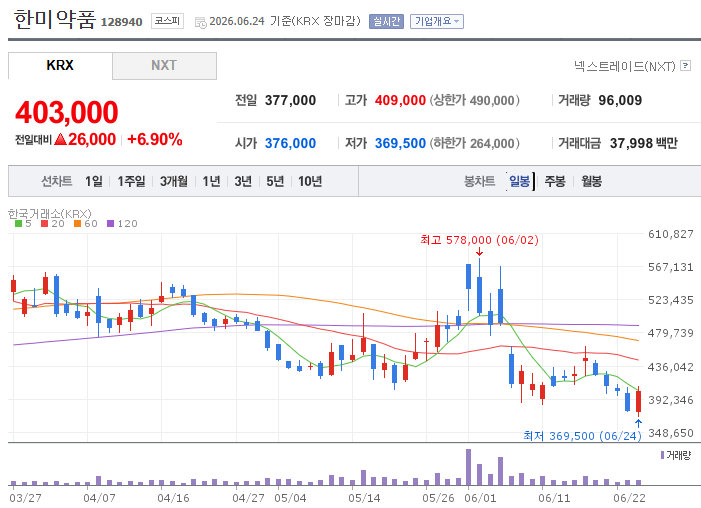Click the 06/22 date axis label
701x508 pixels.
[629, 498]
